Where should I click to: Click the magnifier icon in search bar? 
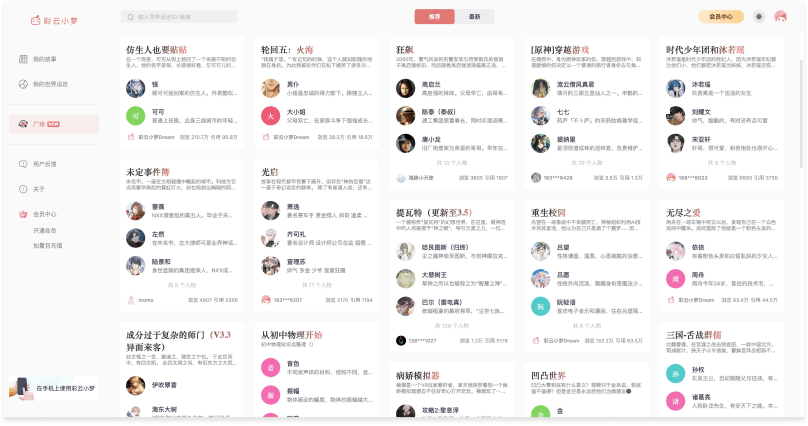130,17
